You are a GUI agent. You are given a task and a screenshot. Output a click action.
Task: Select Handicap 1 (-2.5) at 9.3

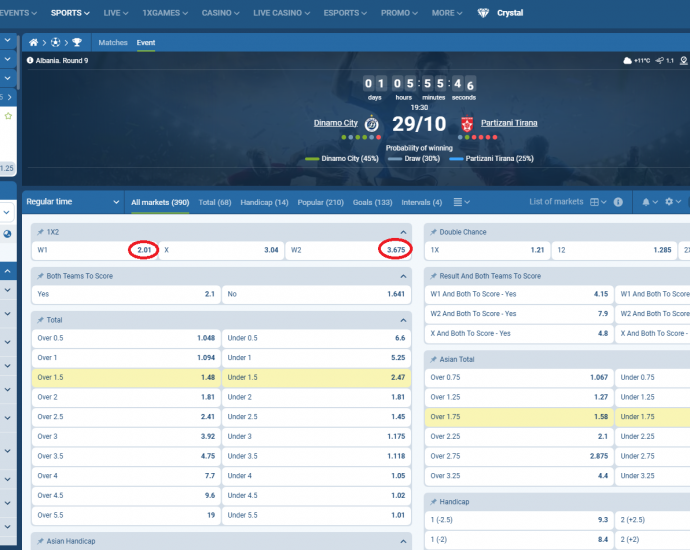(x=519, y=520)
